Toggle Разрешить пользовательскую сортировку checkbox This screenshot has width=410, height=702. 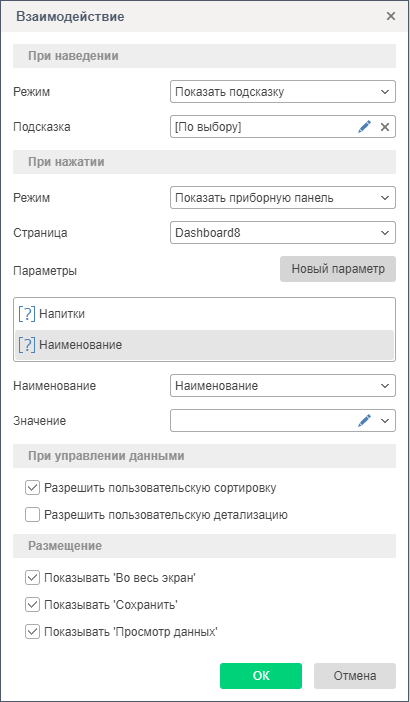click(32, 488)
